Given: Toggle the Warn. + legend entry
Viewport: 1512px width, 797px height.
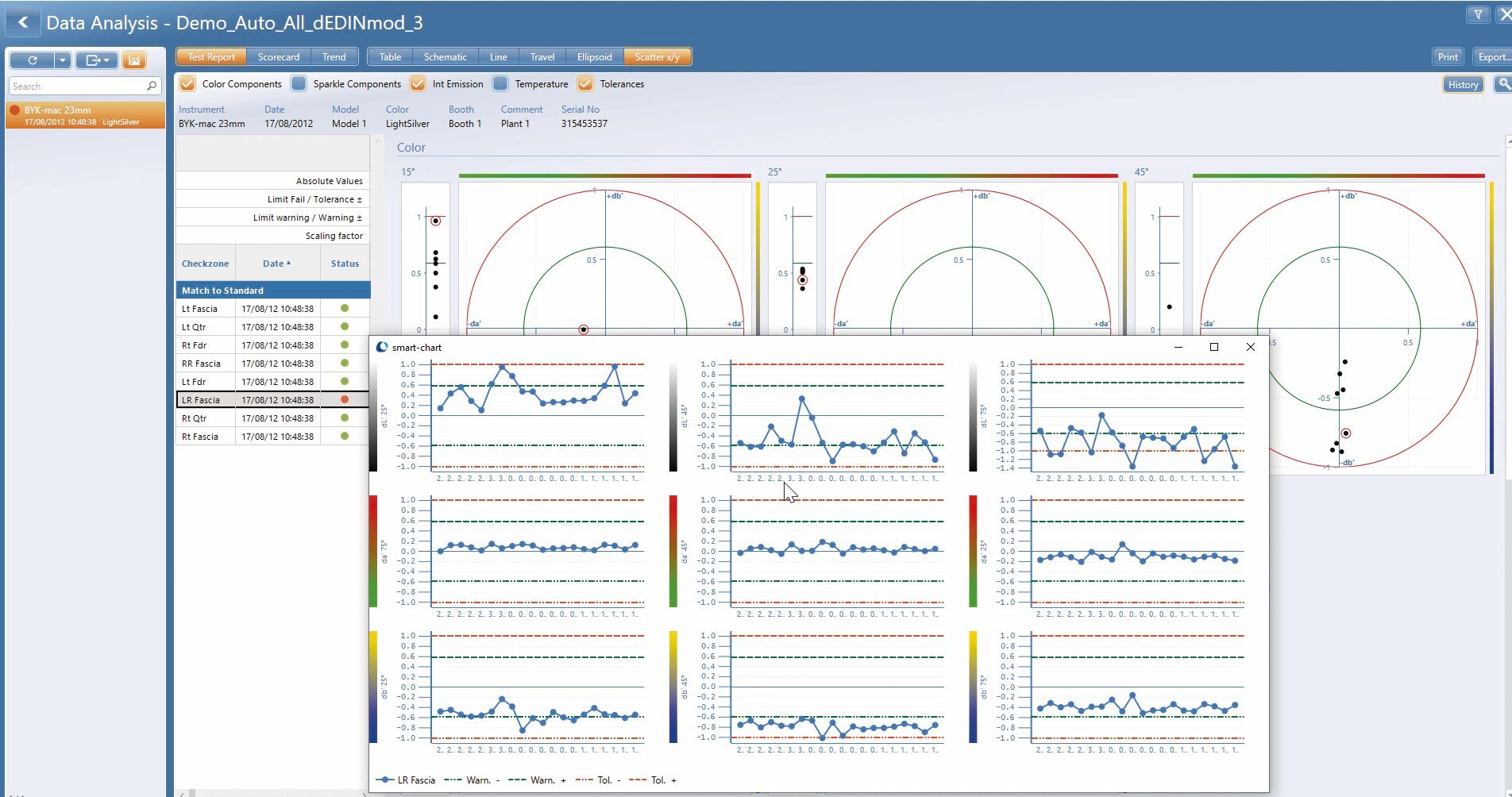Looking at the screenshot, I should point(538,780).
